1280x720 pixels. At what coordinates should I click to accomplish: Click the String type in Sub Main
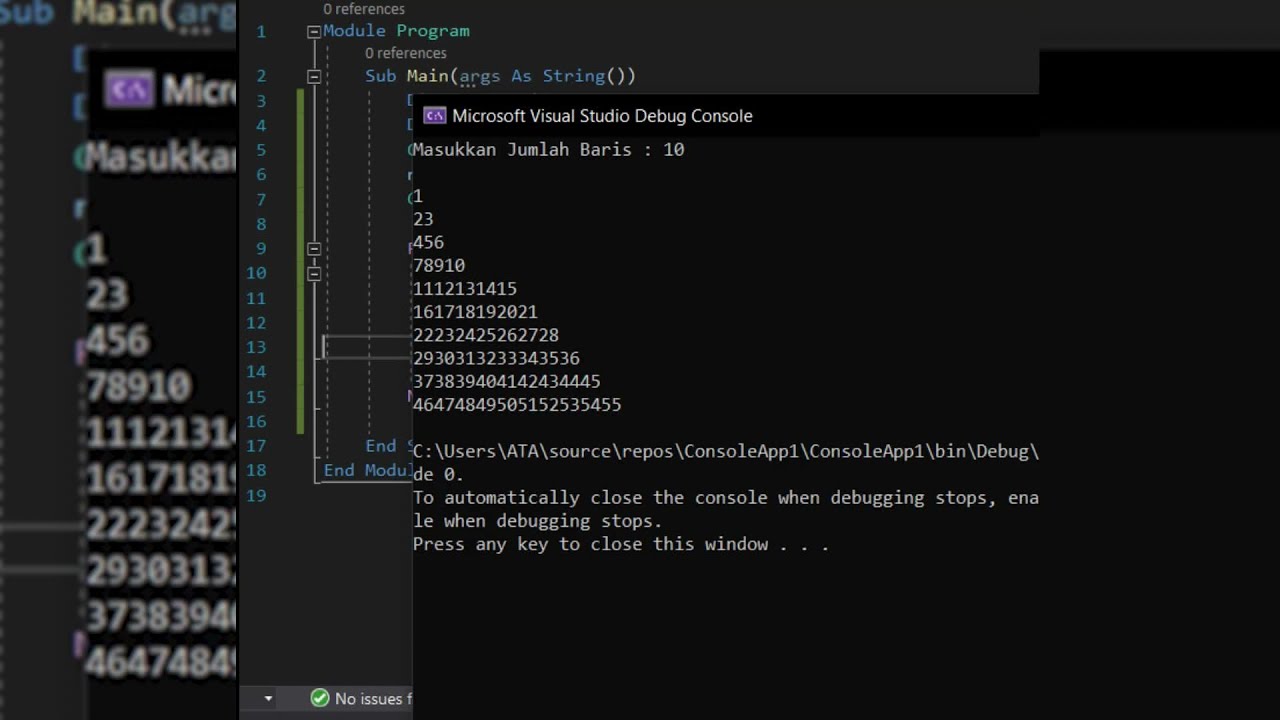(574, 76)
